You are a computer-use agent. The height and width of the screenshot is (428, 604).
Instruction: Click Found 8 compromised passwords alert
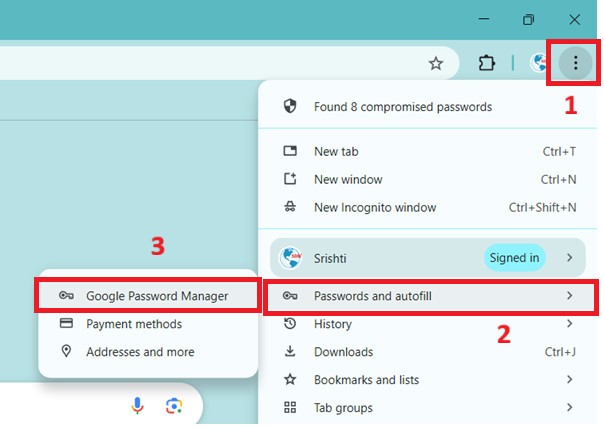pos(402,106)
